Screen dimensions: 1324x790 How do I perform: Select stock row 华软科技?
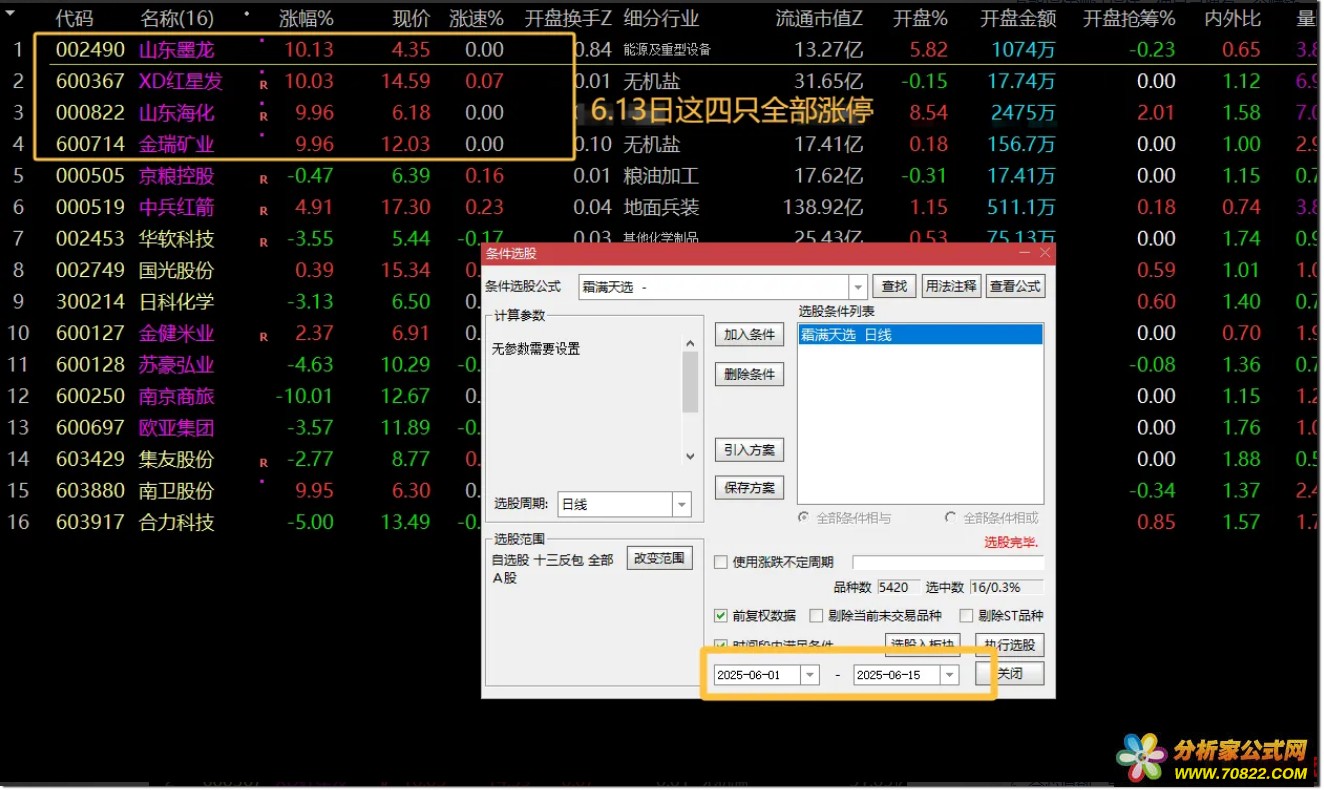coord(661,238)
